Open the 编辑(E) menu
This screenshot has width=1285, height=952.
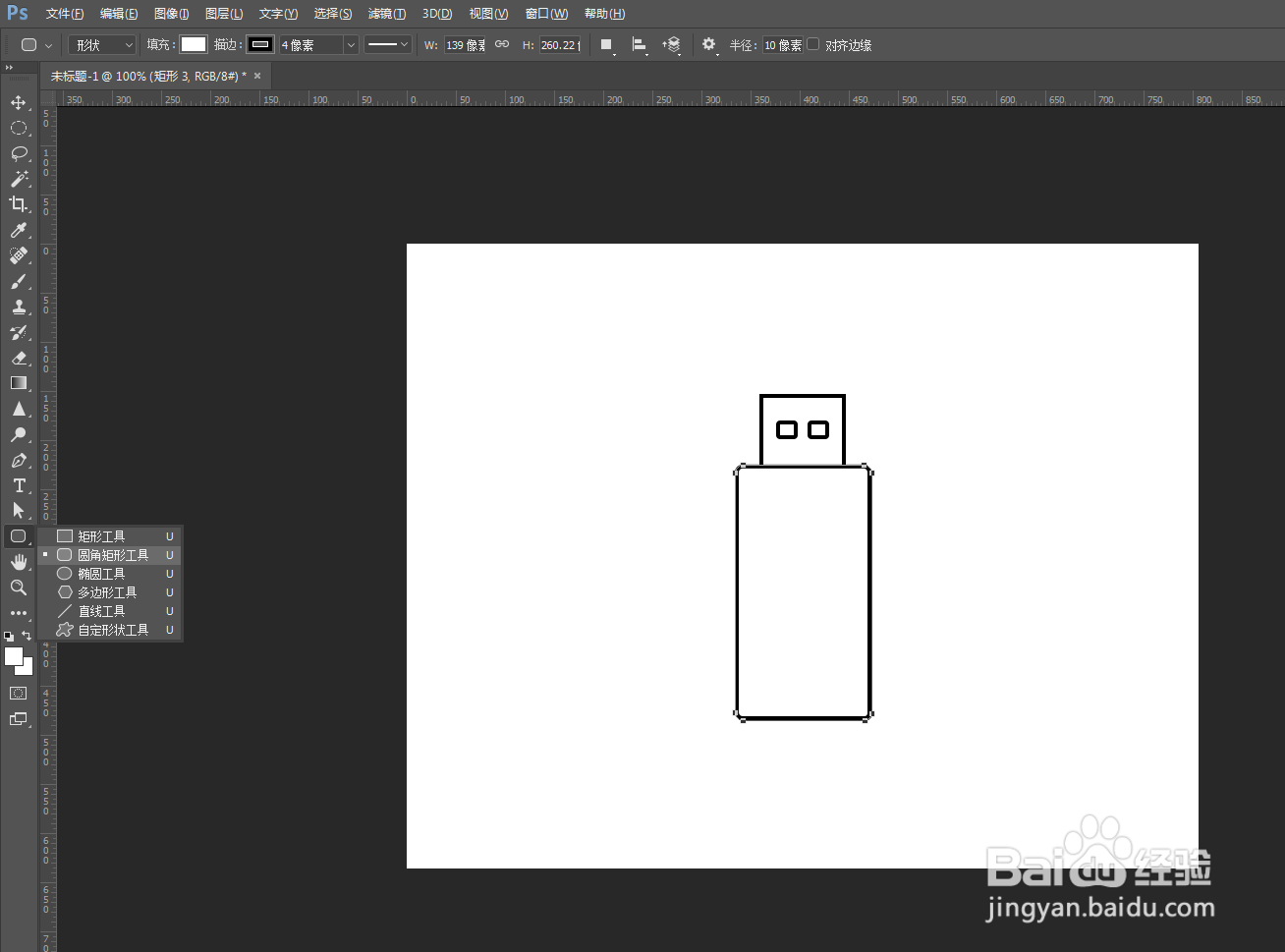coord(119,14)
